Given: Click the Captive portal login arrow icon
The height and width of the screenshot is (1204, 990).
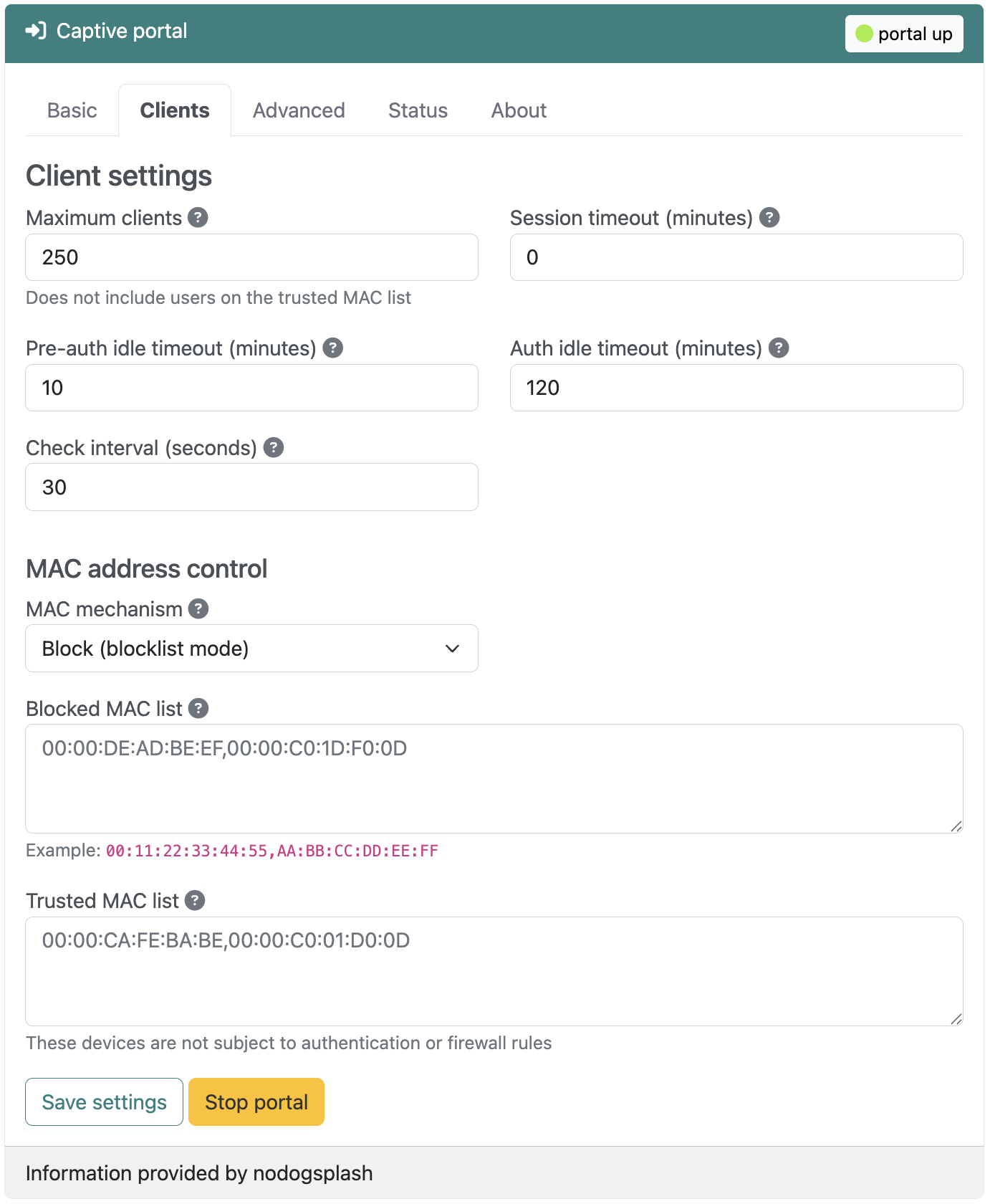Looking at the screenshot, I should [x=36, y=31].
